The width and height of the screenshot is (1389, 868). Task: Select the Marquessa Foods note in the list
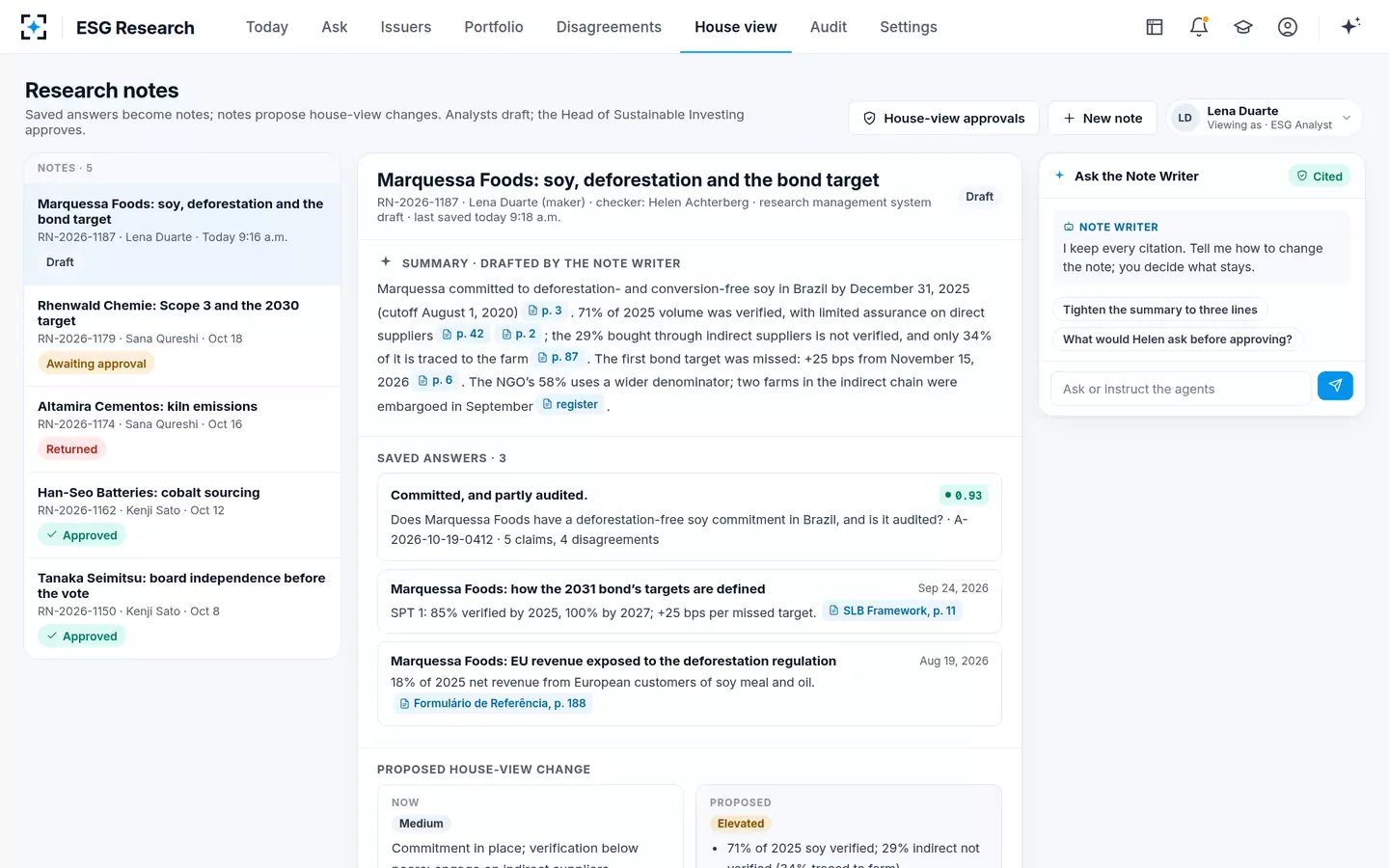click(182, 234)
